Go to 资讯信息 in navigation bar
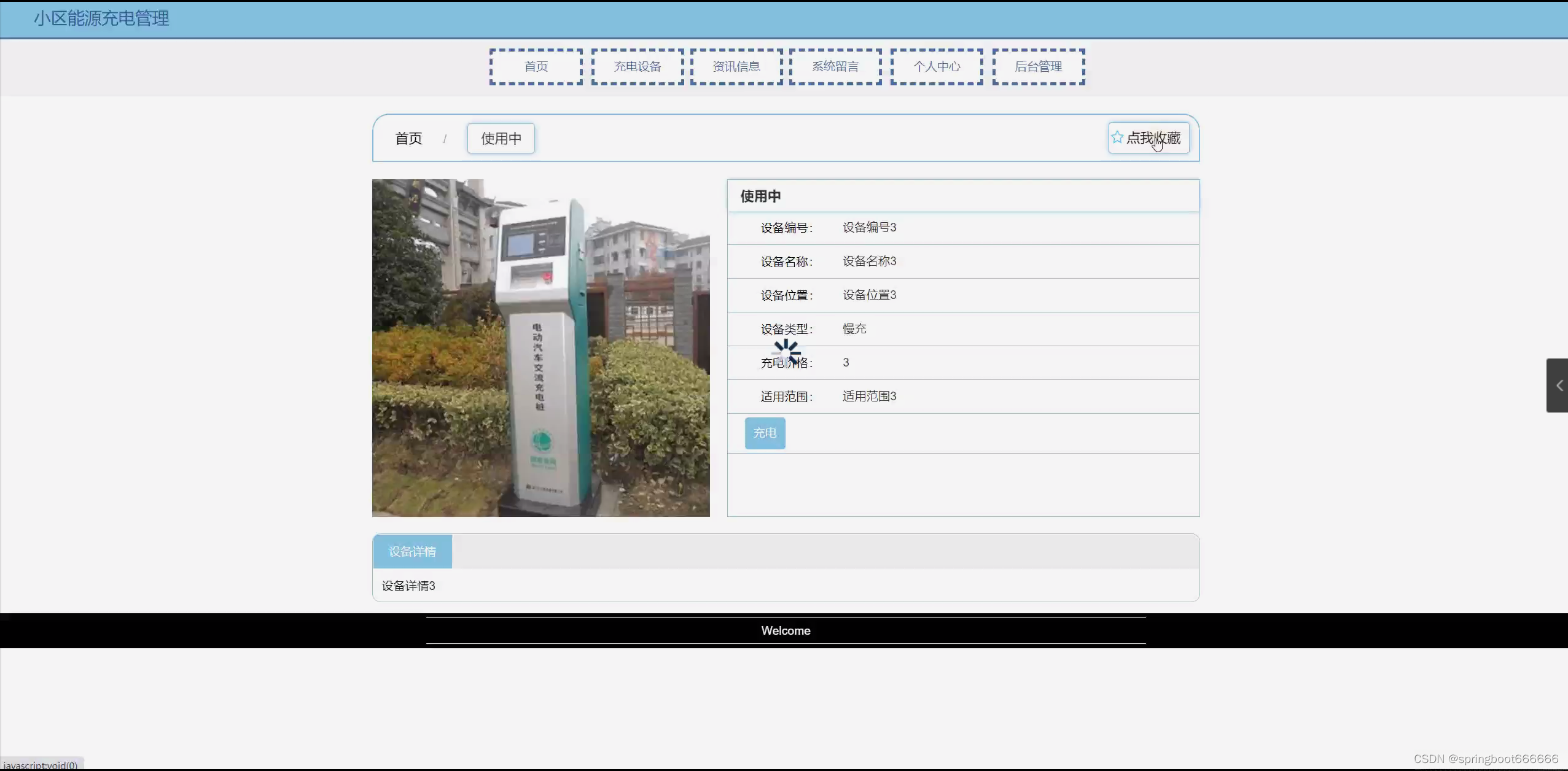Screen dimensions: 1568x771 [736, 67]
